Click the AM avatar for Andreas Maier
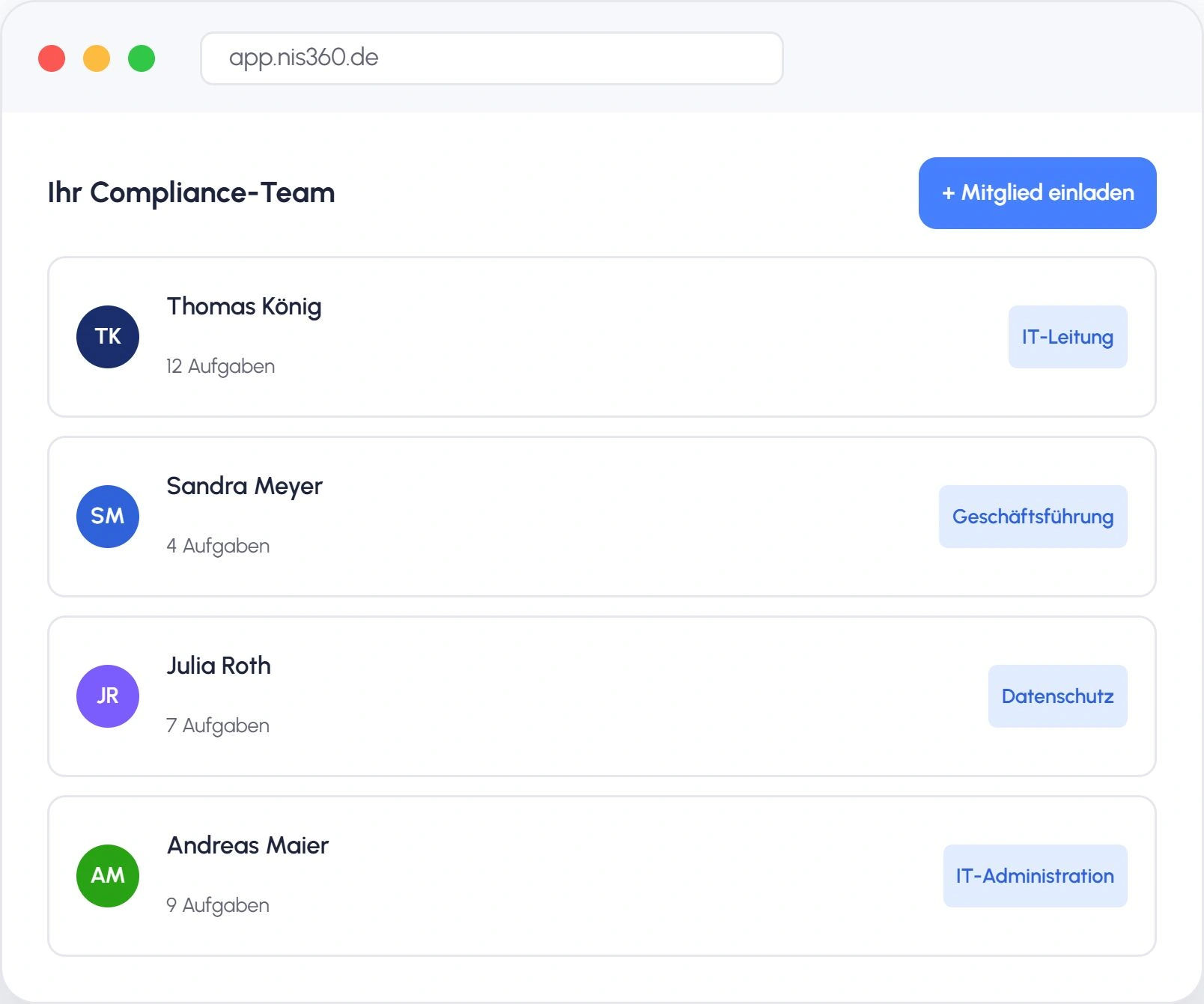1204x1004 pixels. tap(108, 876)
